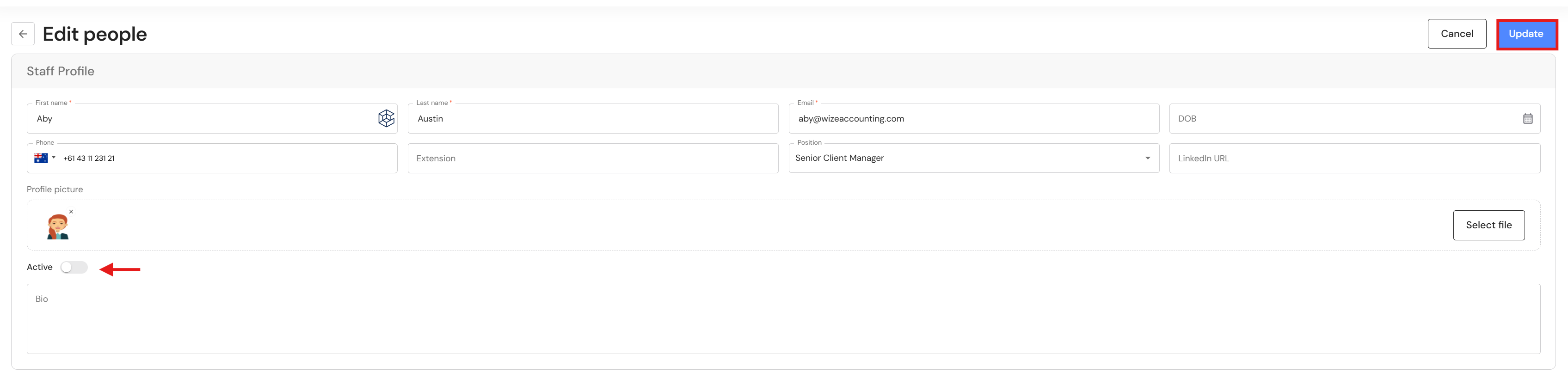Expand the Position dropdown
1568x379 pixels.
click(x=1147, y=158)
